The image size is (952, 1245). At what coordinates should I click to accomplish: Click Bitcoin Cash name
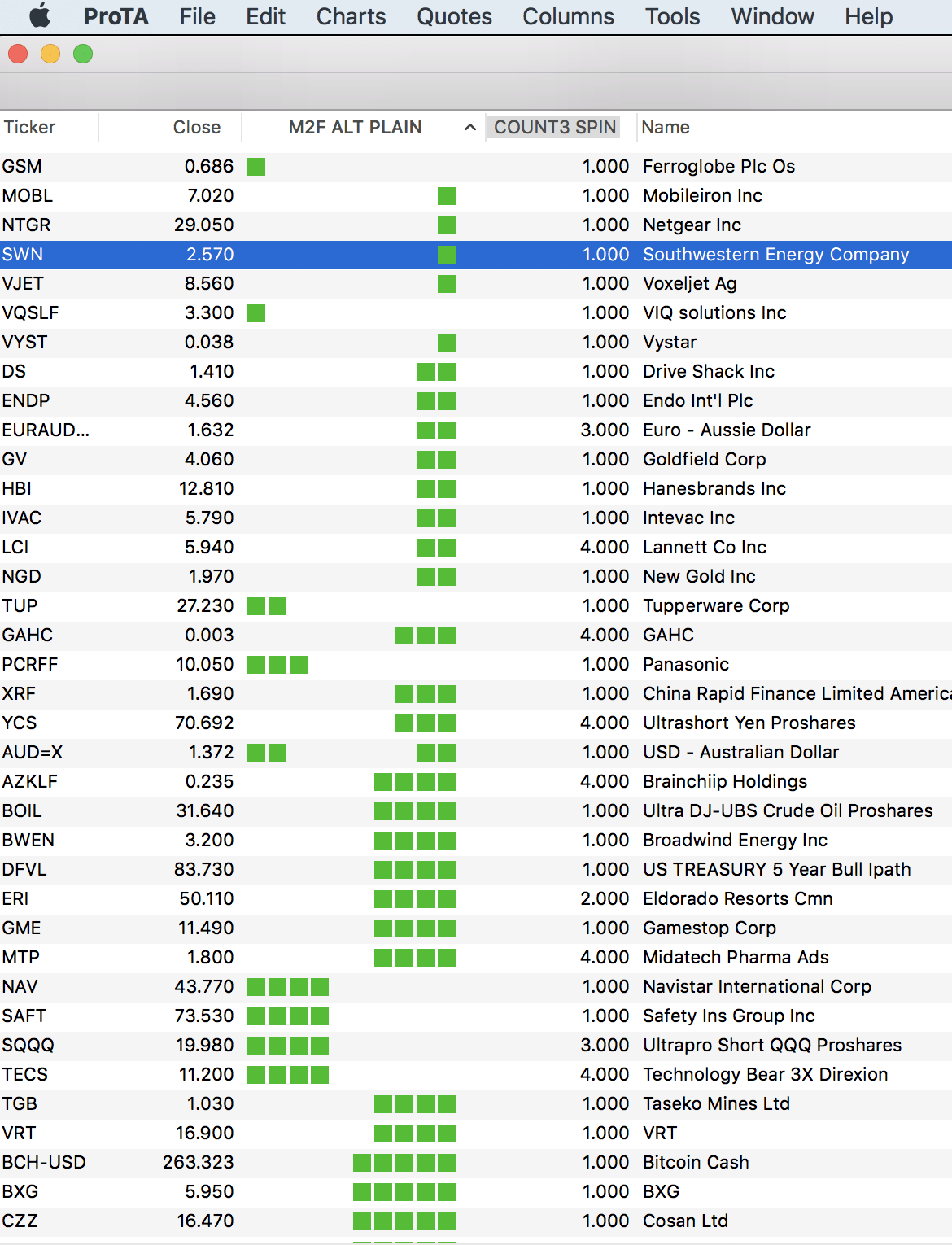coord(696,1163)
